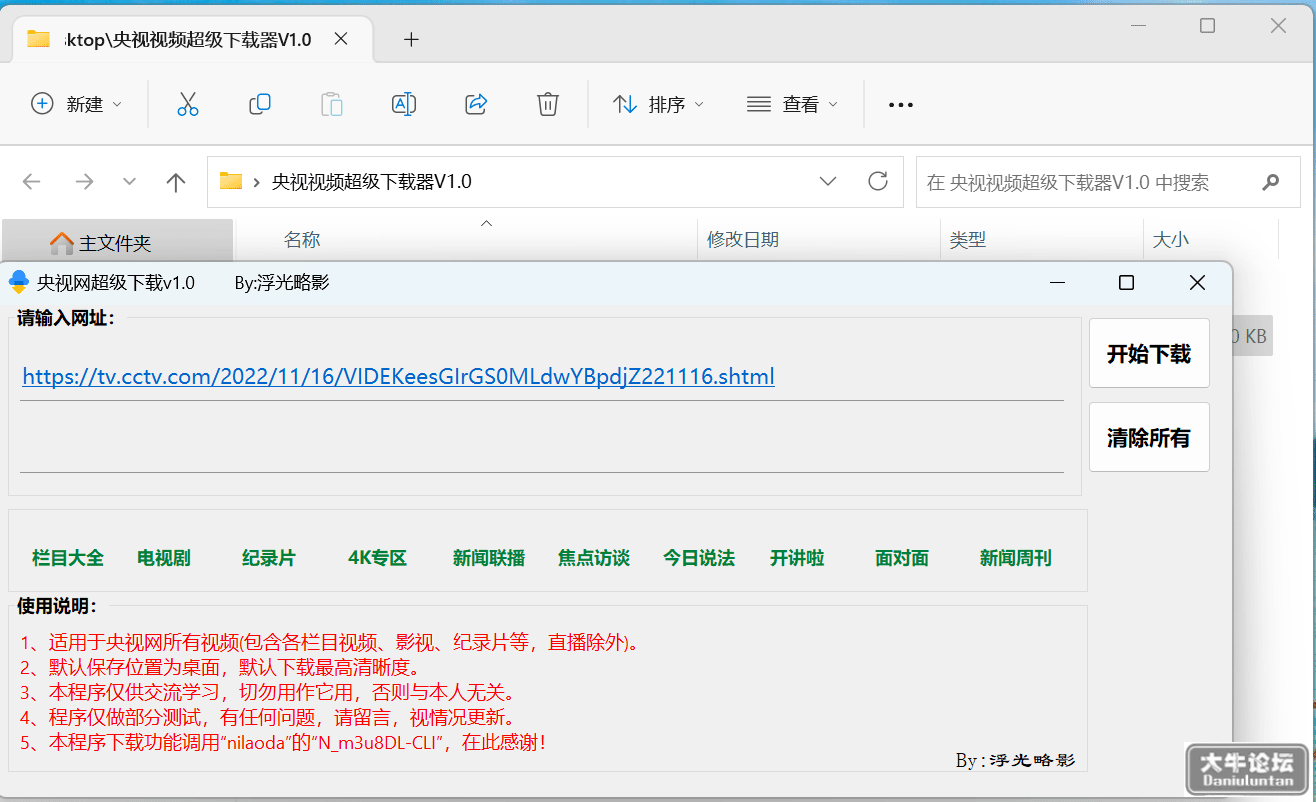Image resolution: width=1316 pixels, height=802 pixels.
Task: Expand the address bar history dropdown
Action: [x=828, y=181]
